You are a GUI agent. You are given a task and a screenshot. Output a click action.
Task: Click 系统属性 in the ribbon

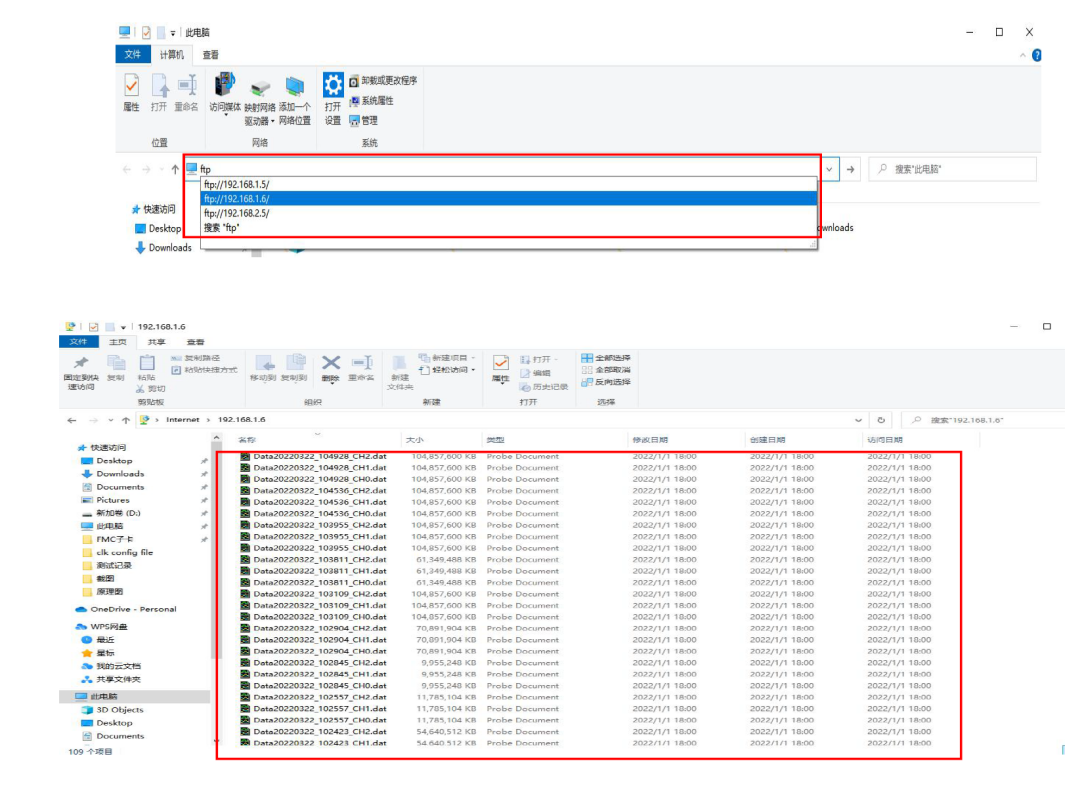pyautogui.click(x=376, y=101)
